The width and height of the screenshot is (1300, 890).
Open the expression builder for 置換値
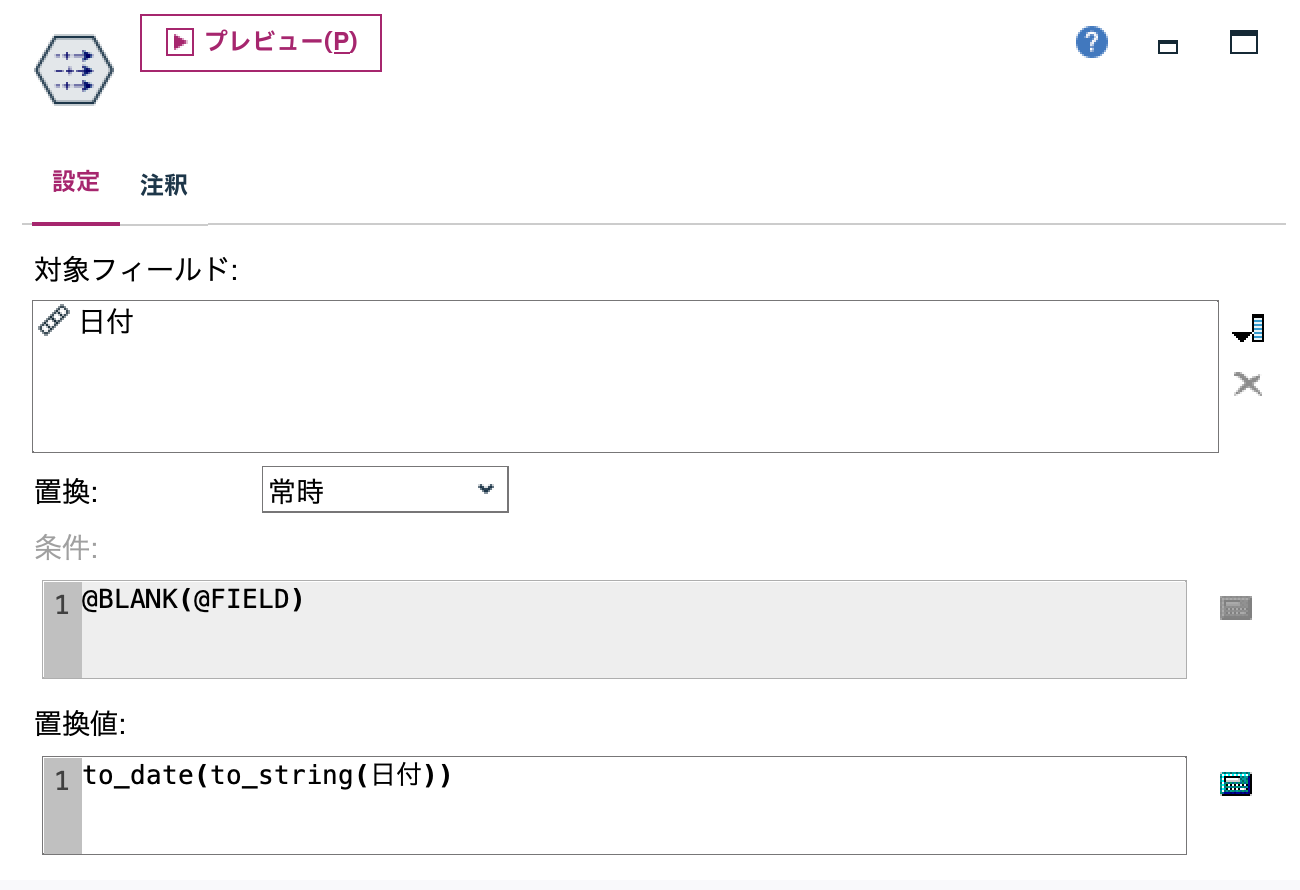(x=1235, y=783)
